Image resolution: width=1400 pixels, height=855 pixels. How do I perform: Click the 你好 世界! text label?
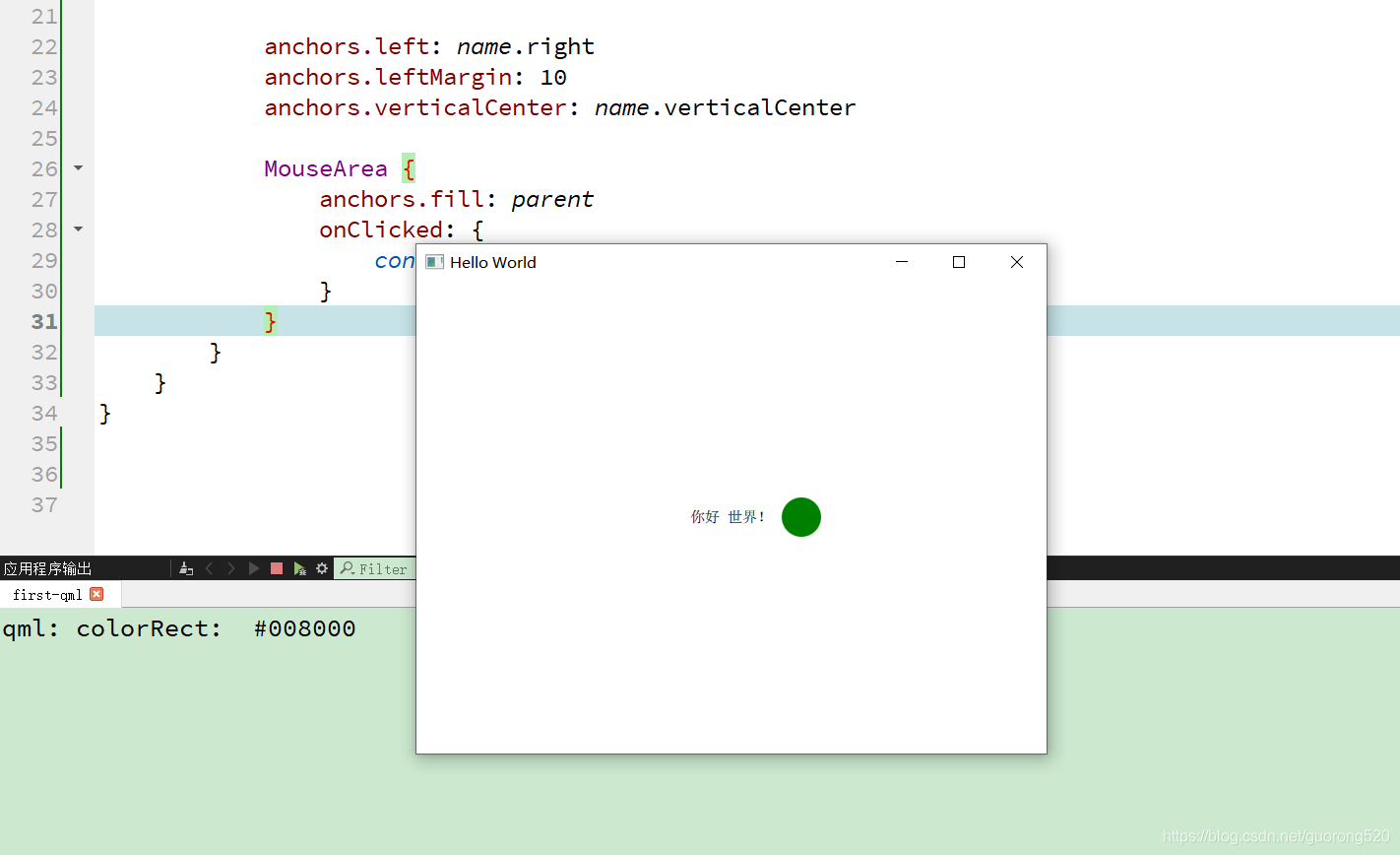click(728, 517)
